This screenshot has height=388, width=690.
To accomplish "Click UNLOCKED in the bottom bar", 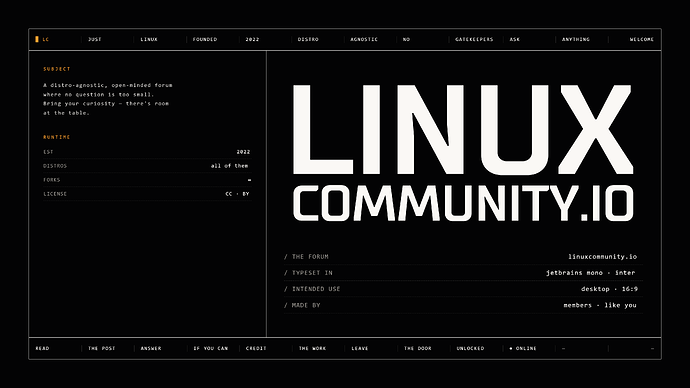I will pos(470,348).
